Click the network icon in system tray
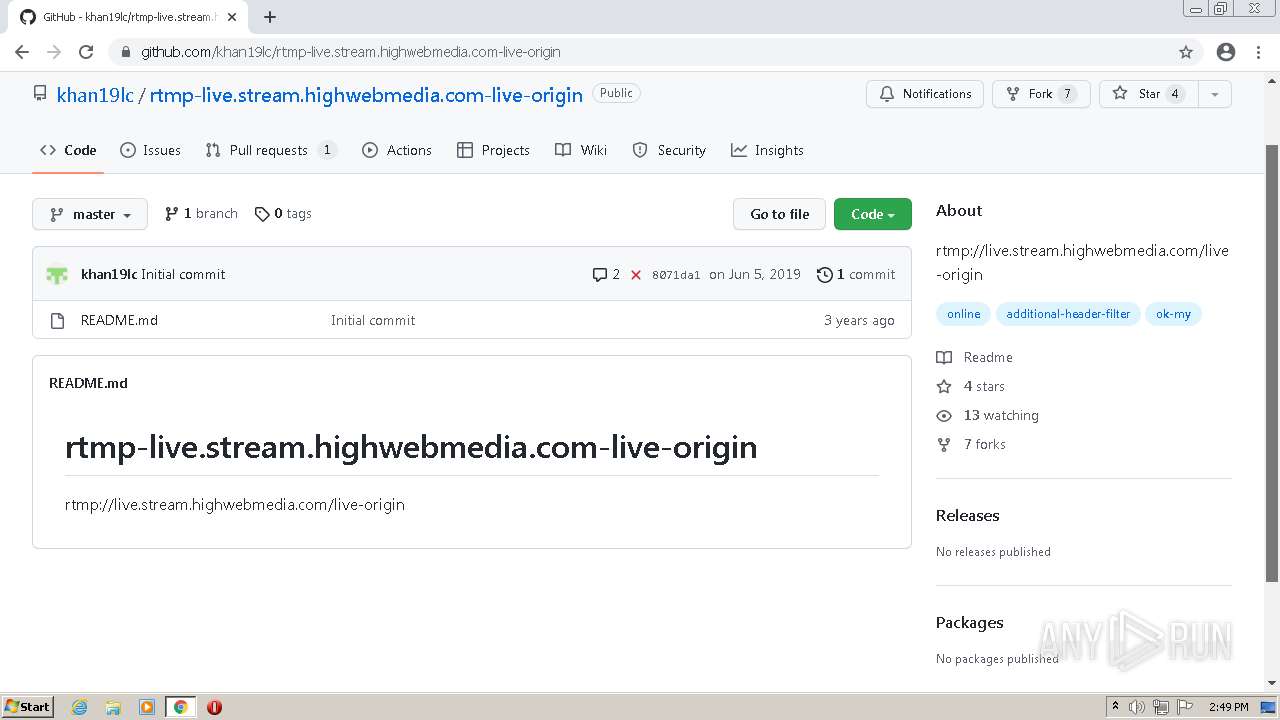 [x=1161, y=707]
